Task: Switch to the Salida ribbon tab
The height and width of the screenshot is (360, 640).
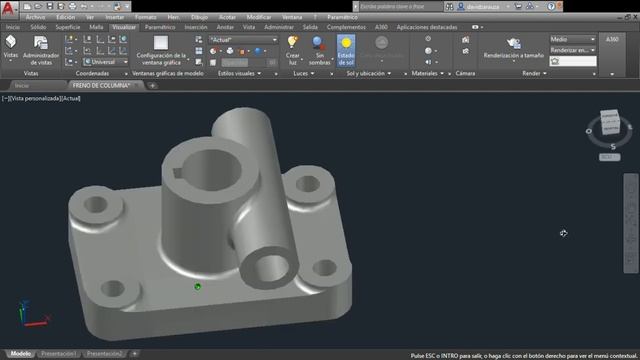Action: 310,27
